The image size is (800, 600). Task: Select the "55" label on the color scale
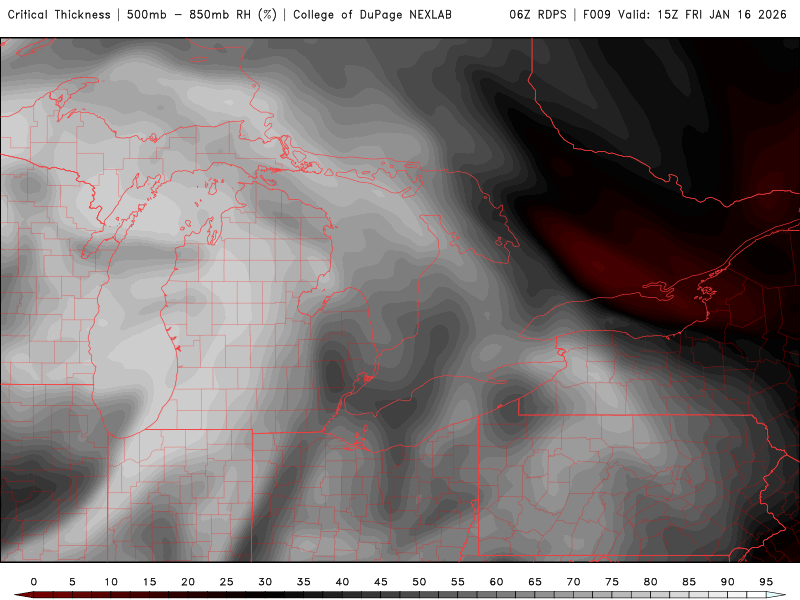(x=458, y=582)
